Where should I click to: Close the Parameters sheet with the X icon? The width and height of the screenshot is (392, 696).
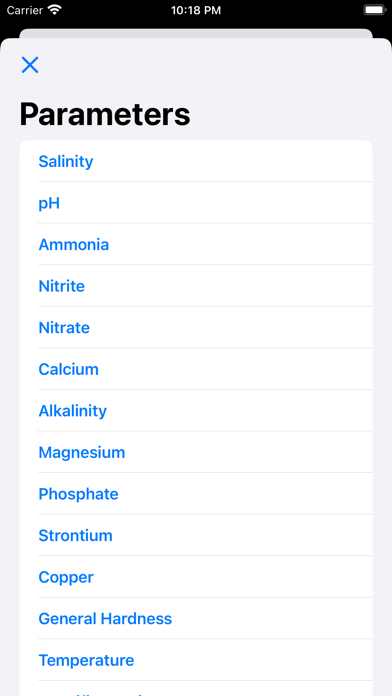(x=30, y=65)
